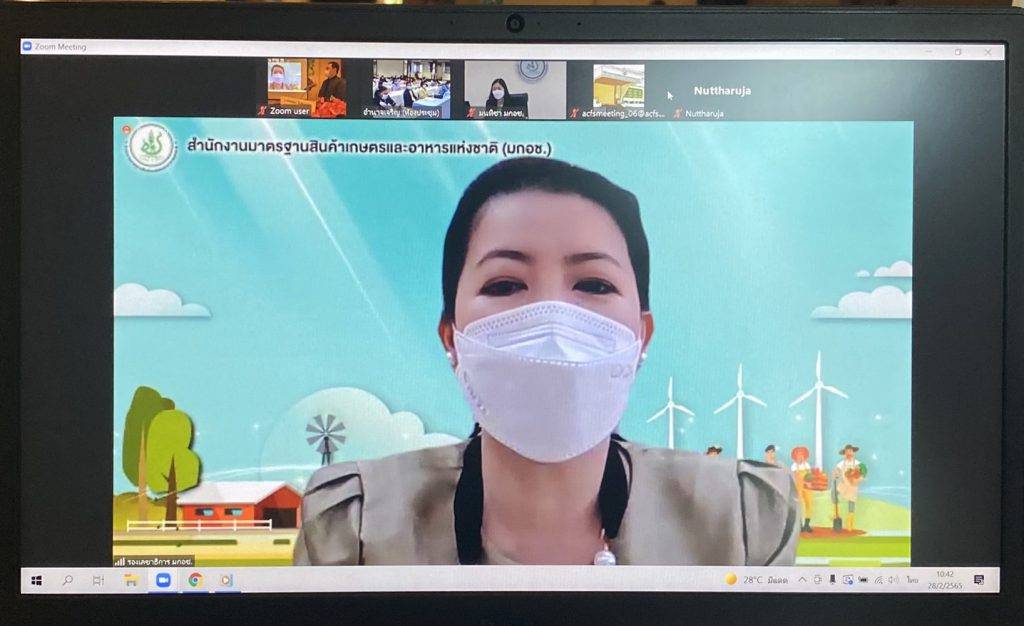
Task: Open the notification center icon
Action: click(978, 580)
